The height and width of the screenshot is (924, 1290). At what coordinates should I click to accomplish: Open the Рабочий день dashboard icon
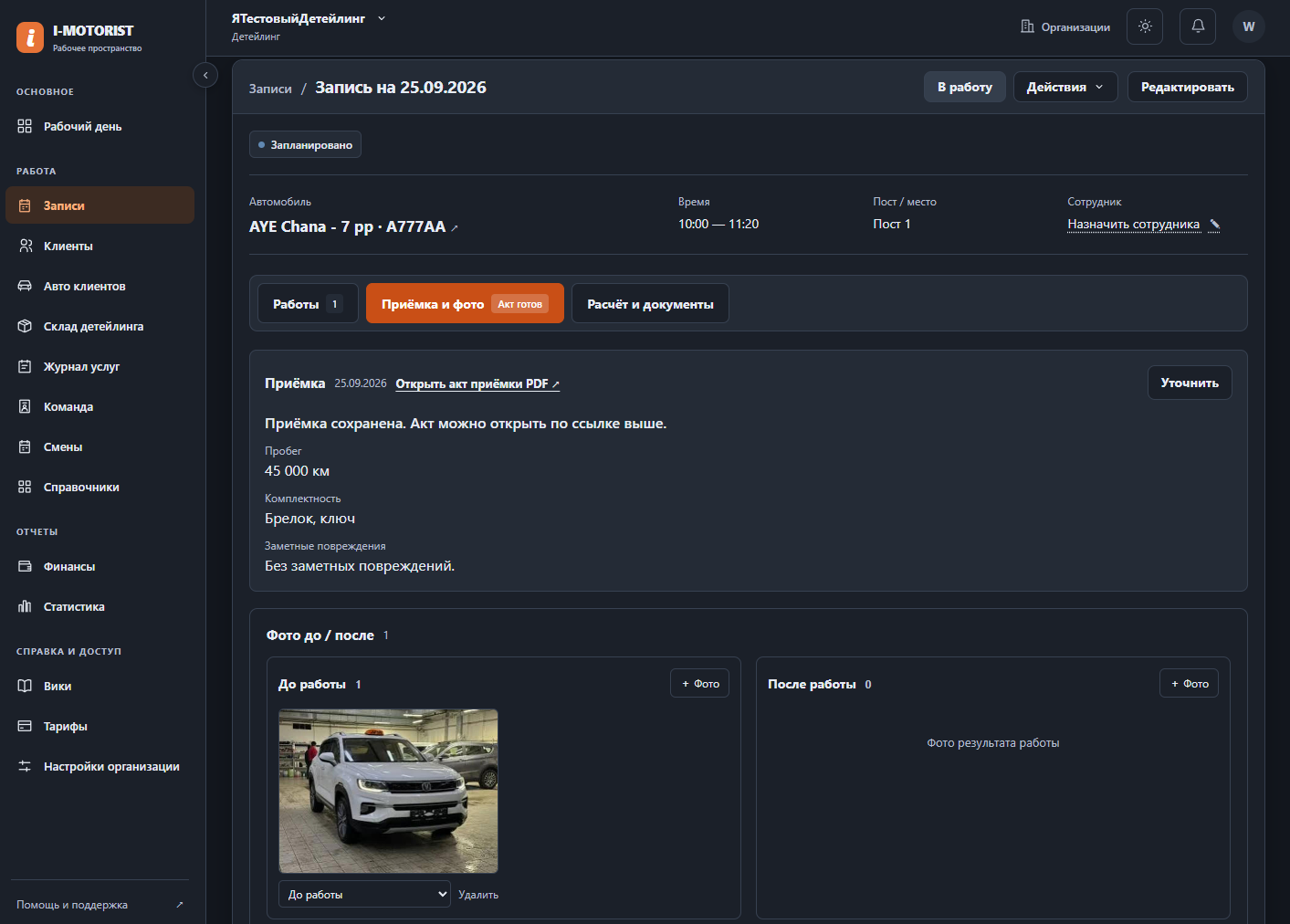click(x=25, y=126)
